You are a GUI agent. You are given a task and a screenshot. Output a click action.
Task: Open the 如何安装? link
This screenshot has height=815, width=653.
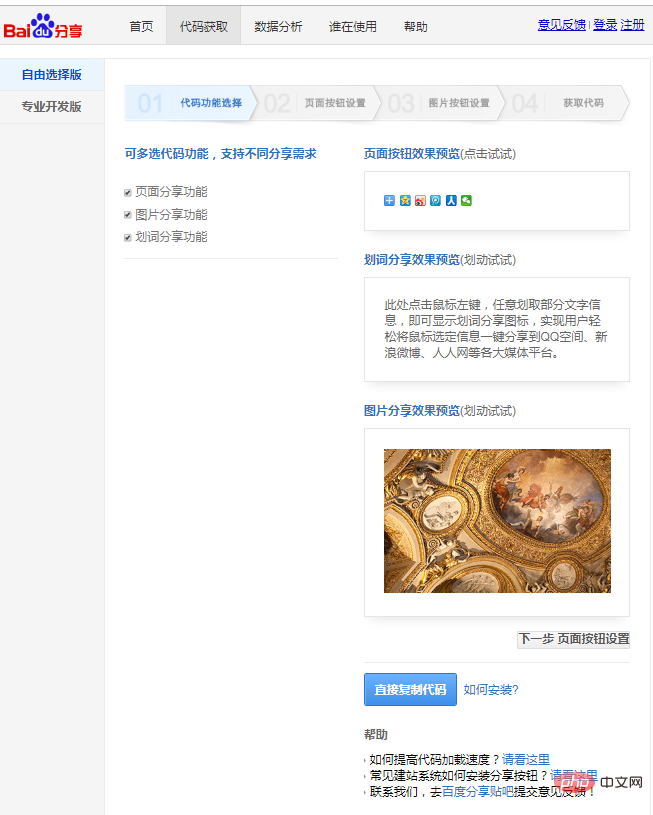491,690
